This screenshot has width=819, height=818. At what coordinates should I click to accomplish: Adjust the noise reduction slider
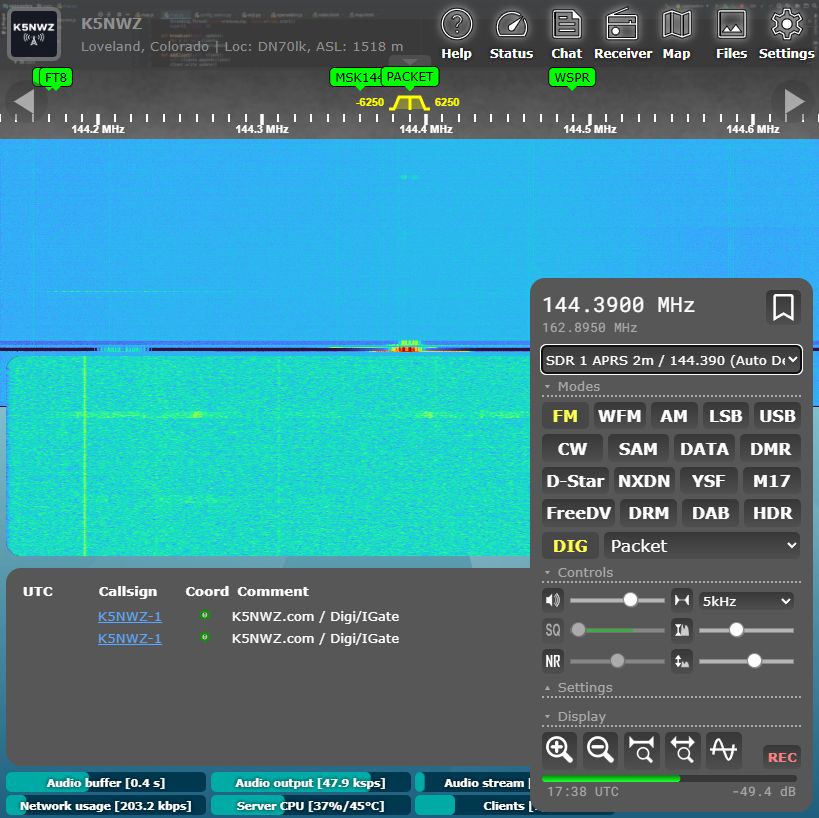pos(617,661)
